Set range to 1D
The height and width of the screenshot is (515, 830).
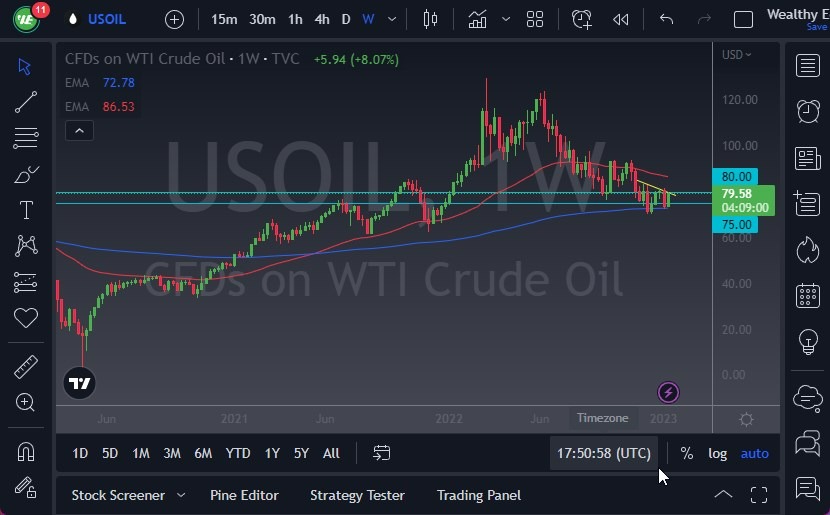pyautogui.click(x=80, y=453)
